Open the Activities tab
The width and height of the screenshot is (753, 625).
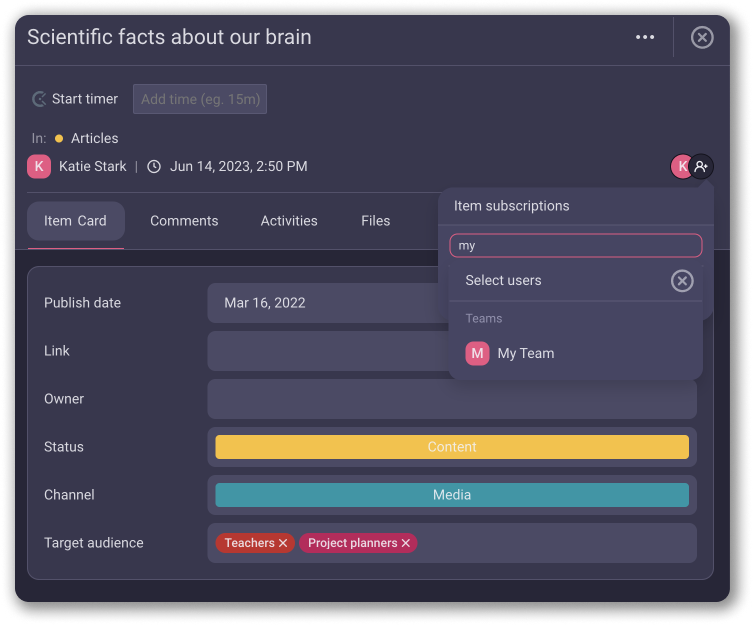(289, 221)
